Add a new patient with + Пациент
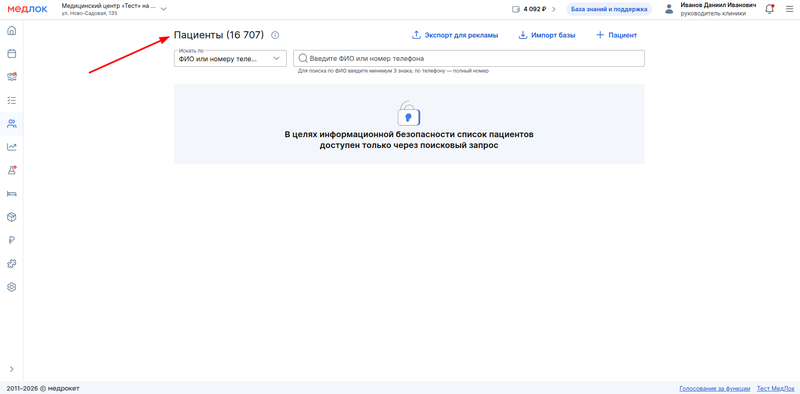 point(616,35)
